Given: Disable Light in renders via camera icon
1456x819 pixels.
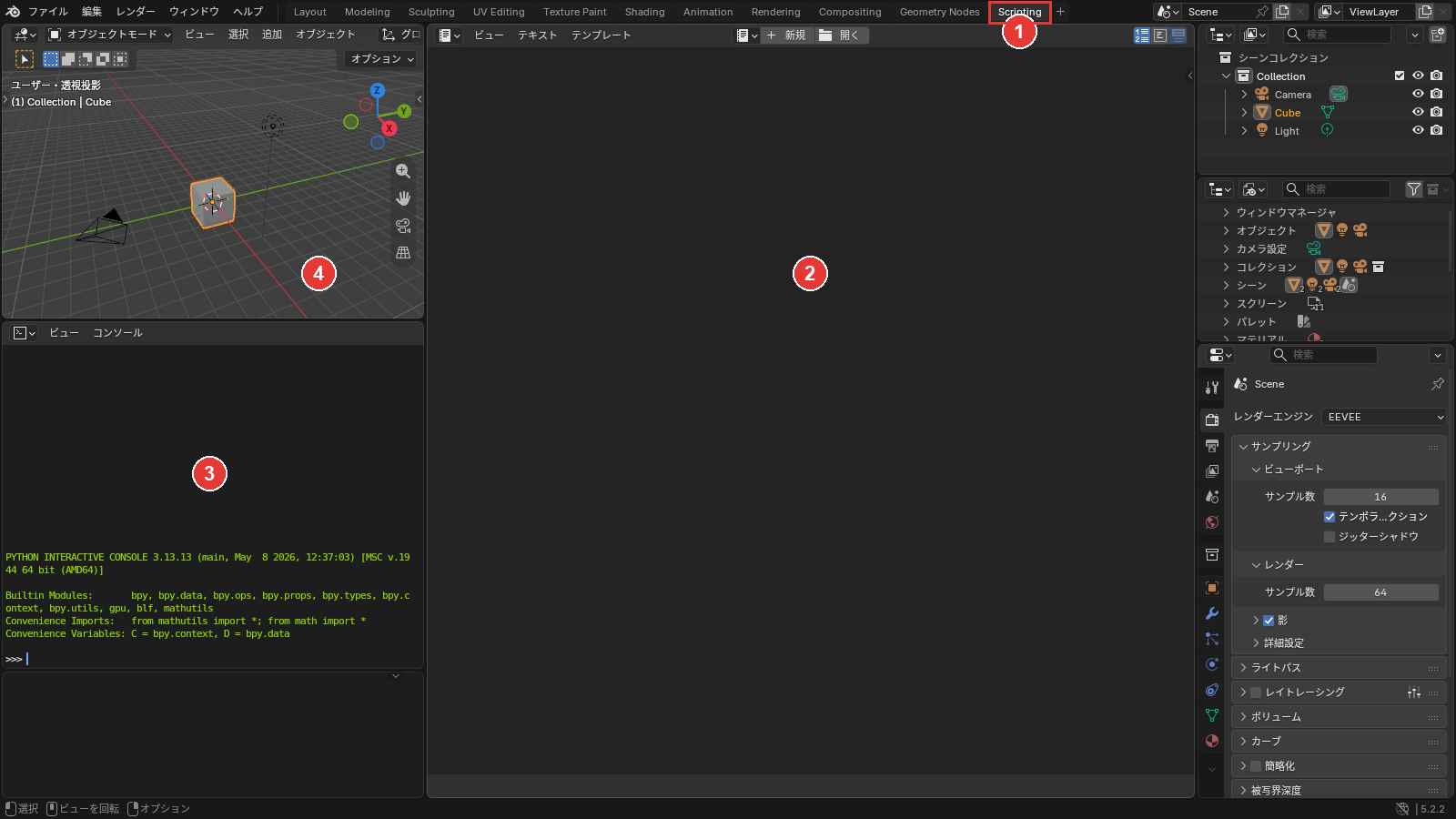Looking at the screenshot, I should pos(1436,131).
